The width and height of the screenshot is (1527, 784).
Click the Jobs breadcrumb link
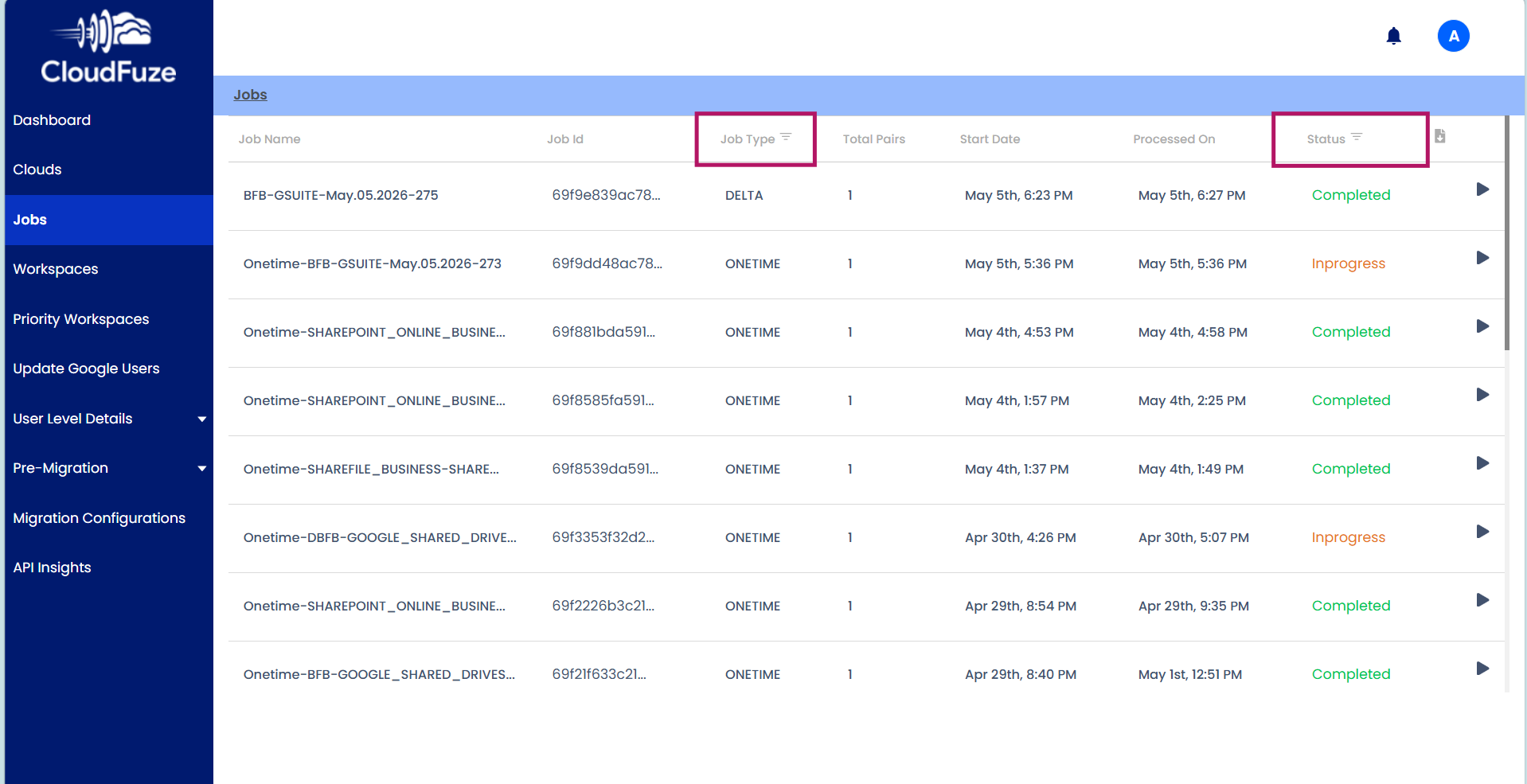[x=250, y=95]
